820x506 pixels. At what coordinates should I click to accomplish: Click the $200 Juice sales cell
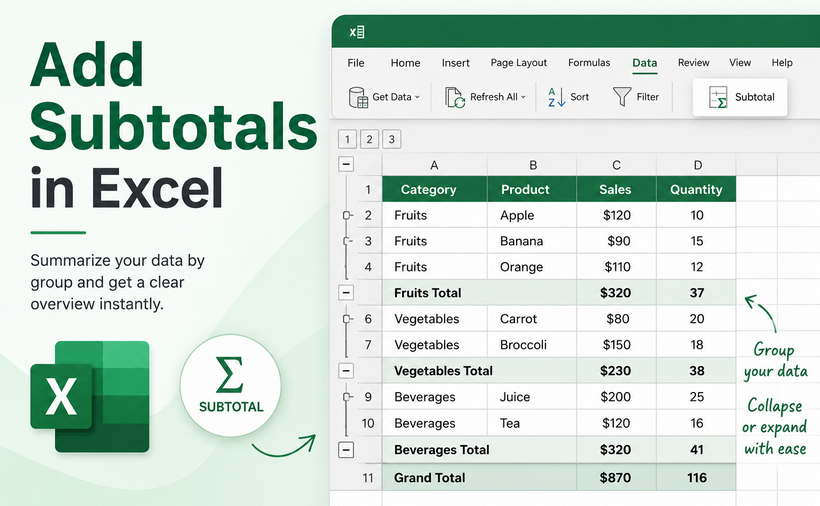(617, 397)
